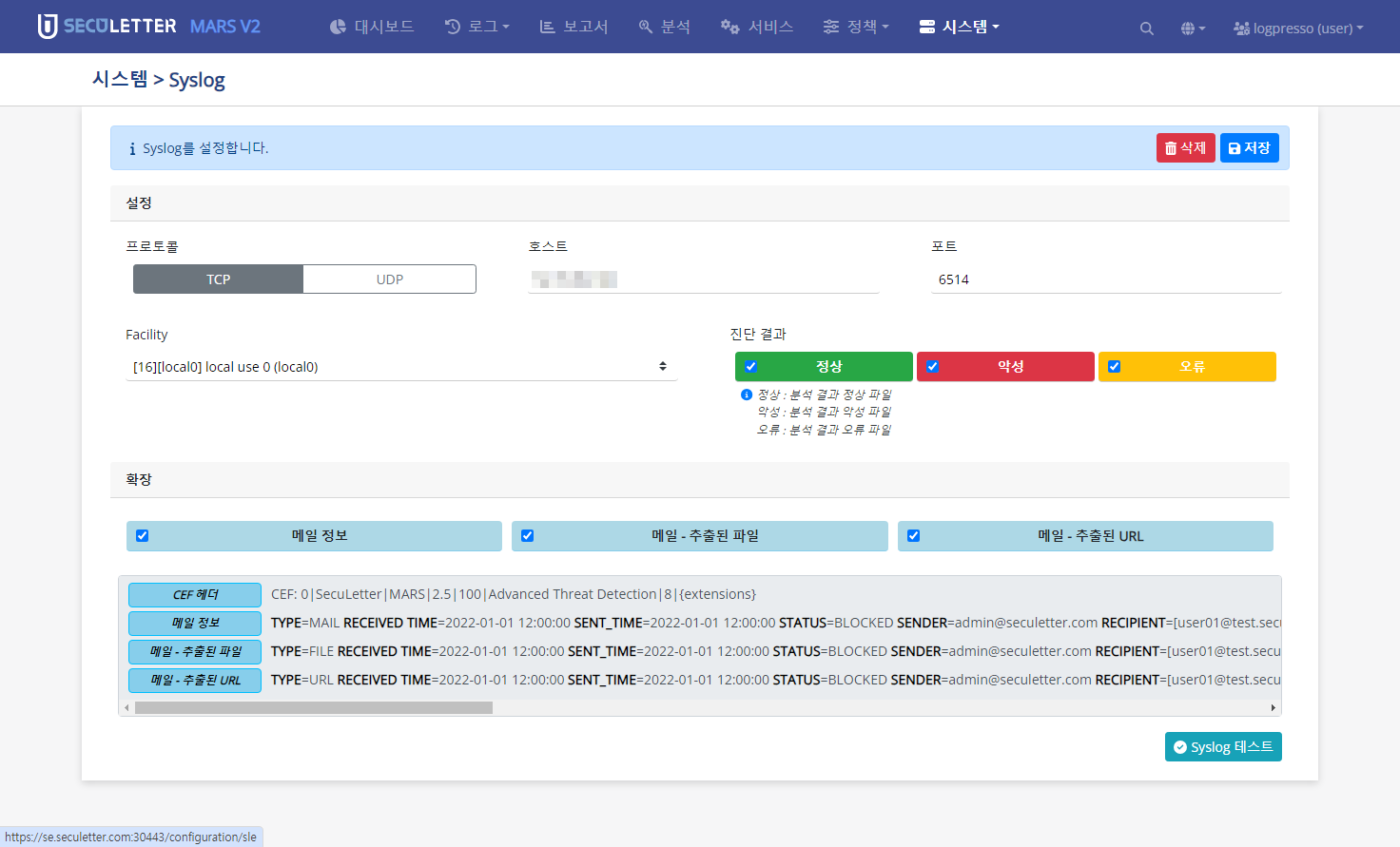
Task: Click the 호스트 host input field
Action: pyautogui.click(x=704, y=279)
